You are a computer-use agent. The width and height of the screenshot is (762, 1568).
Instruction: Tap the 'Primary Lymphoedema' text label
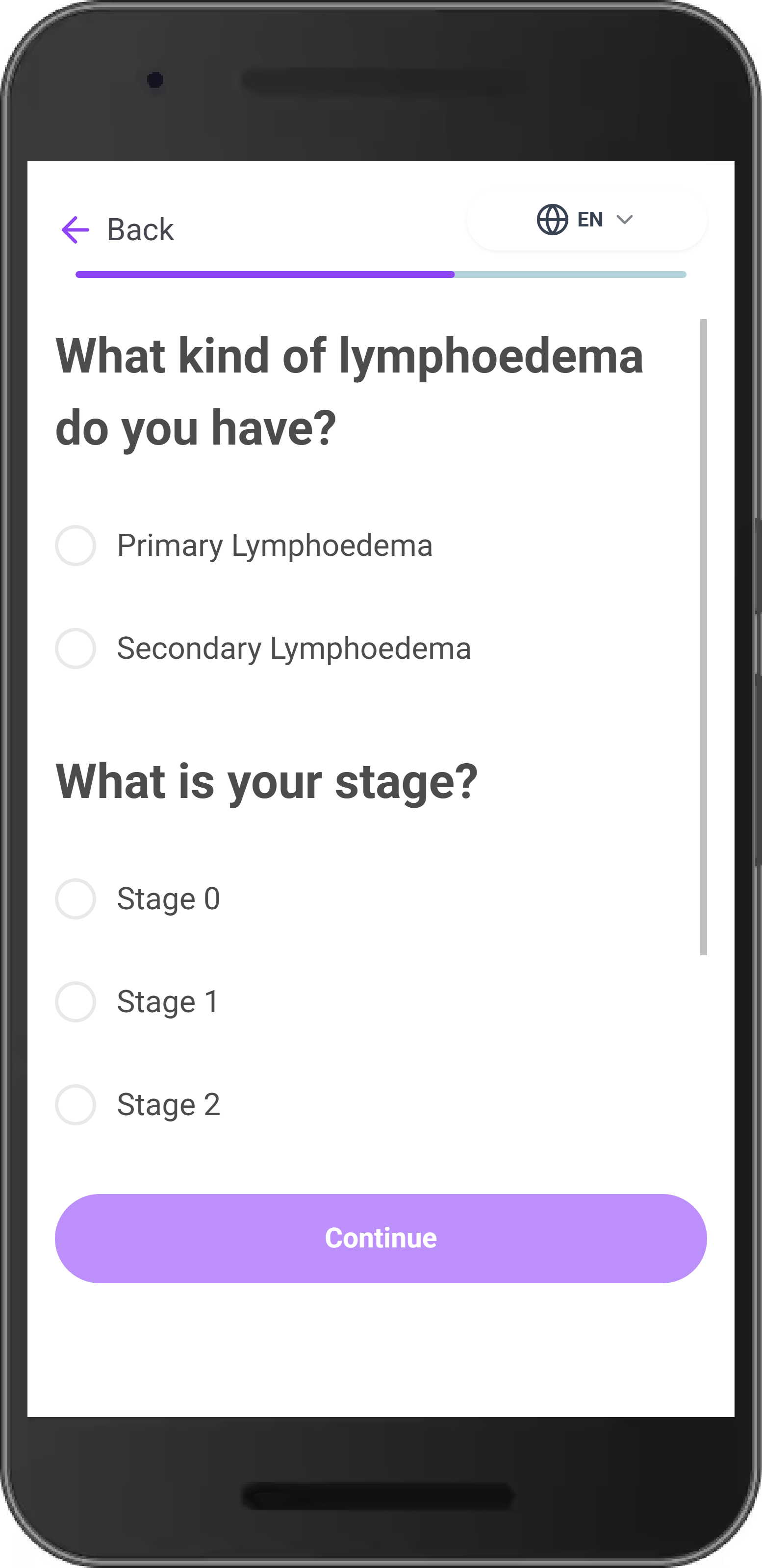tap(275, 546)
